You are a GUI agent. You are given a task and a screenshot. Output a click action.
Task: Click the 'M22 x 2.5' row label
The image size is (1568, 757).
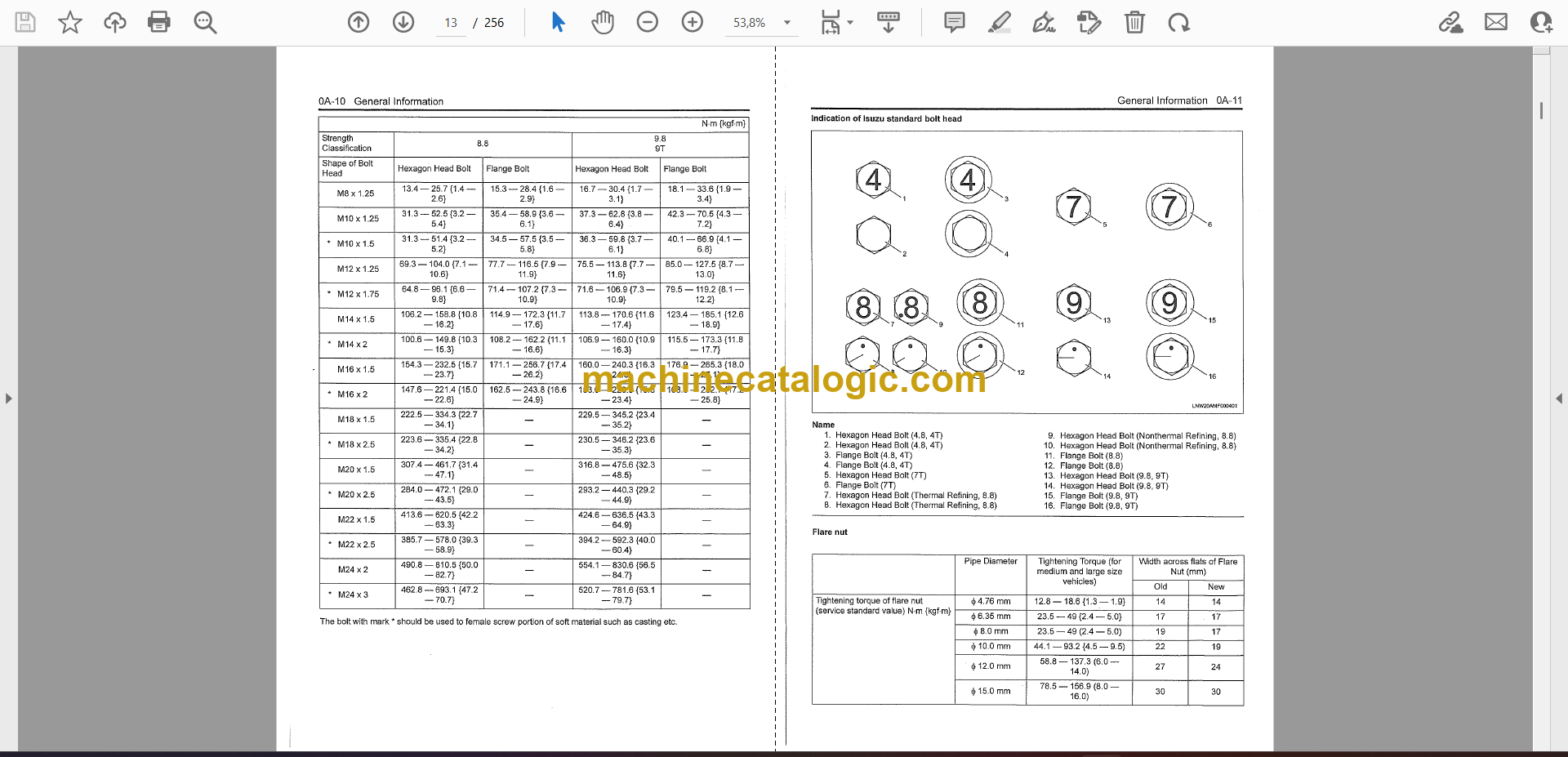point(356,545)
